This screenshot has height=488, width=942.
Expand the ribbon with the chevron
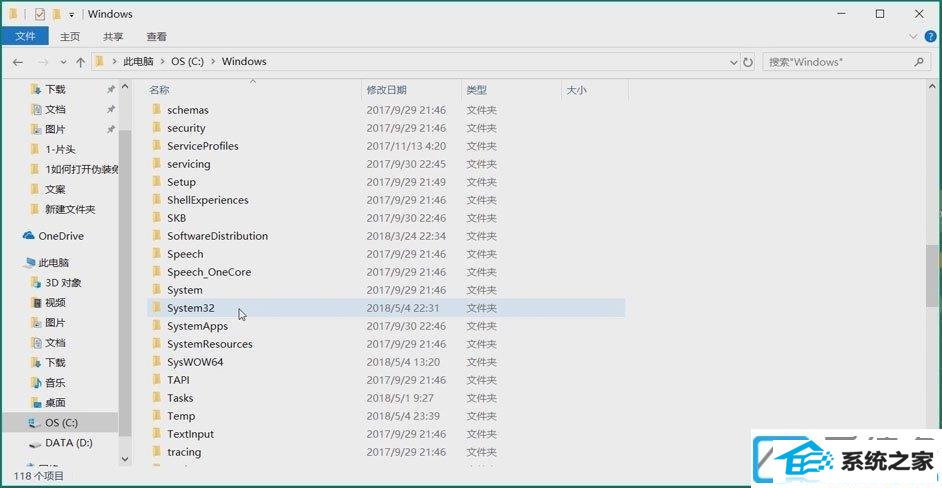[x=914, y=37]
